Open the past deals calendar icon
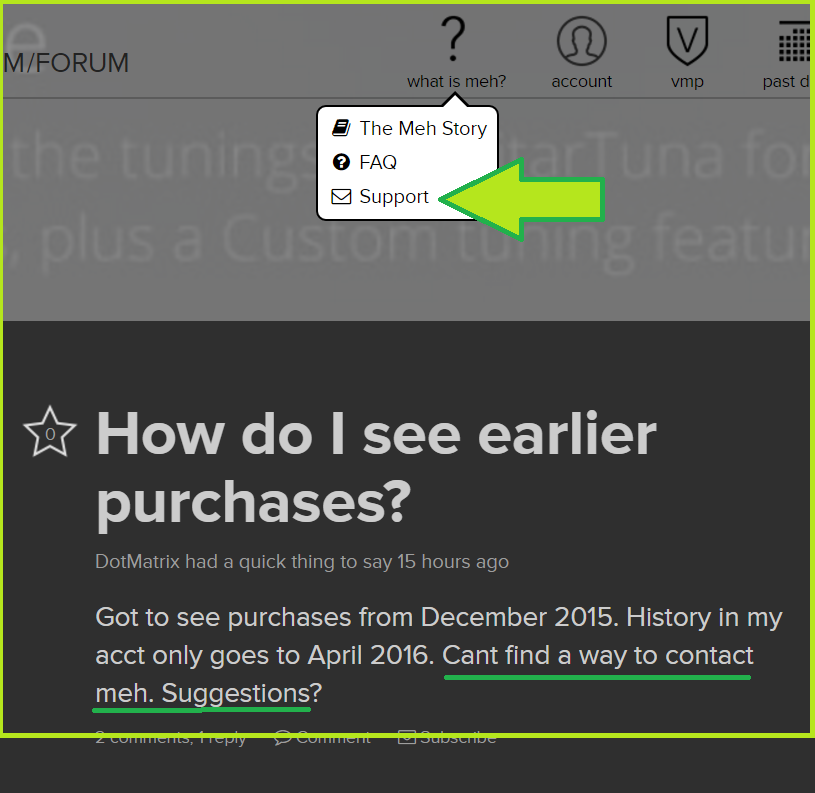This screenshot has width=815, height=793. tap(794, 42)
